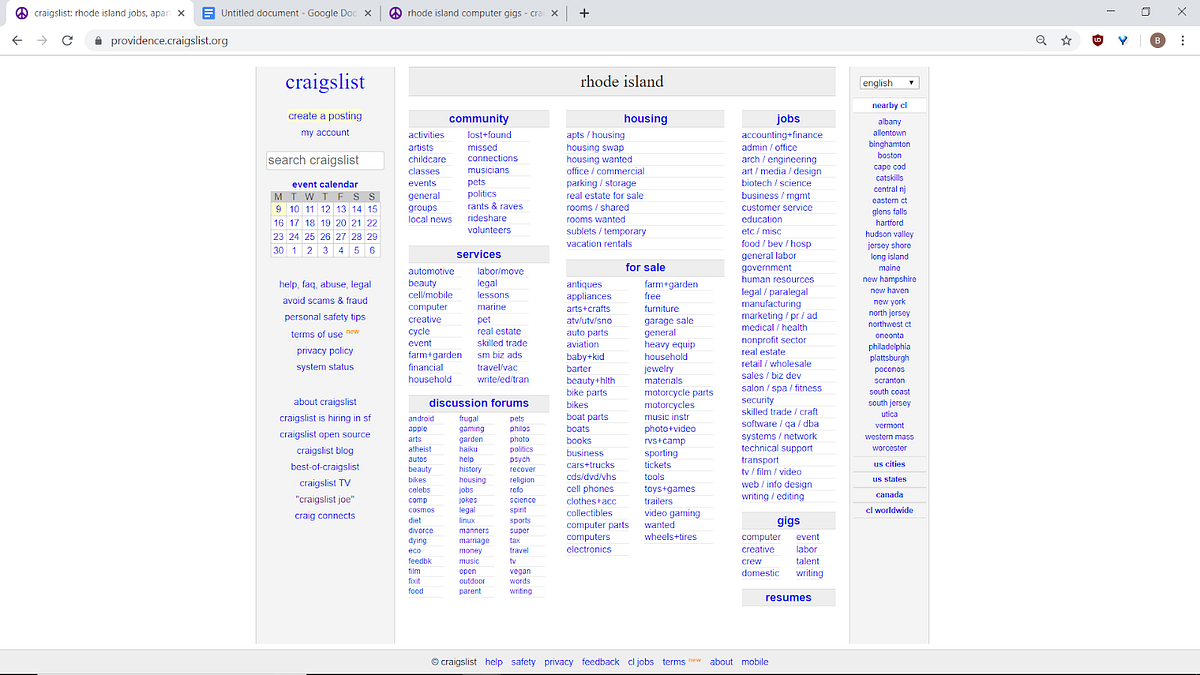Image resolution: width=1200 pixels, height=675 pixels.
Task: Click the page zoom magnifier icon
Action: [x=1040, y=41]
